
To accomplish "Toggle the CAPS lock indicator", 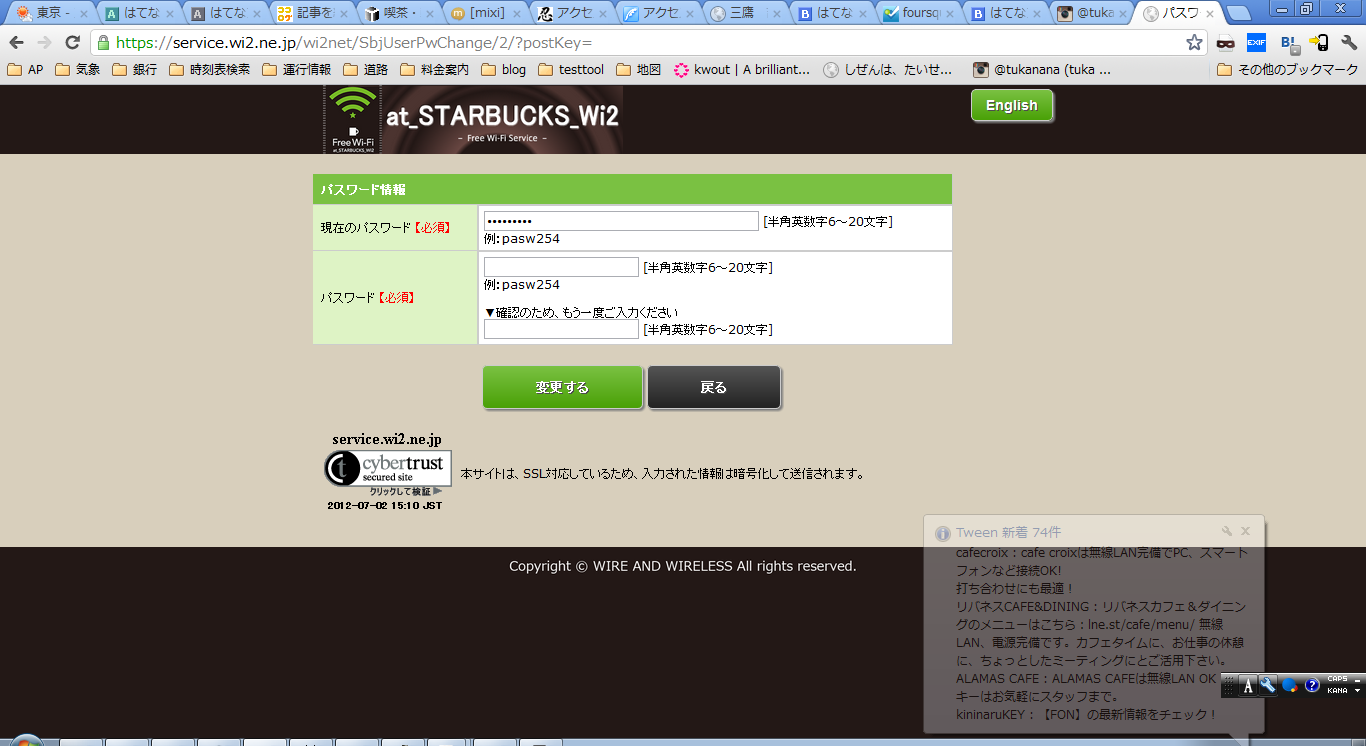I will tap(1336, 680).
